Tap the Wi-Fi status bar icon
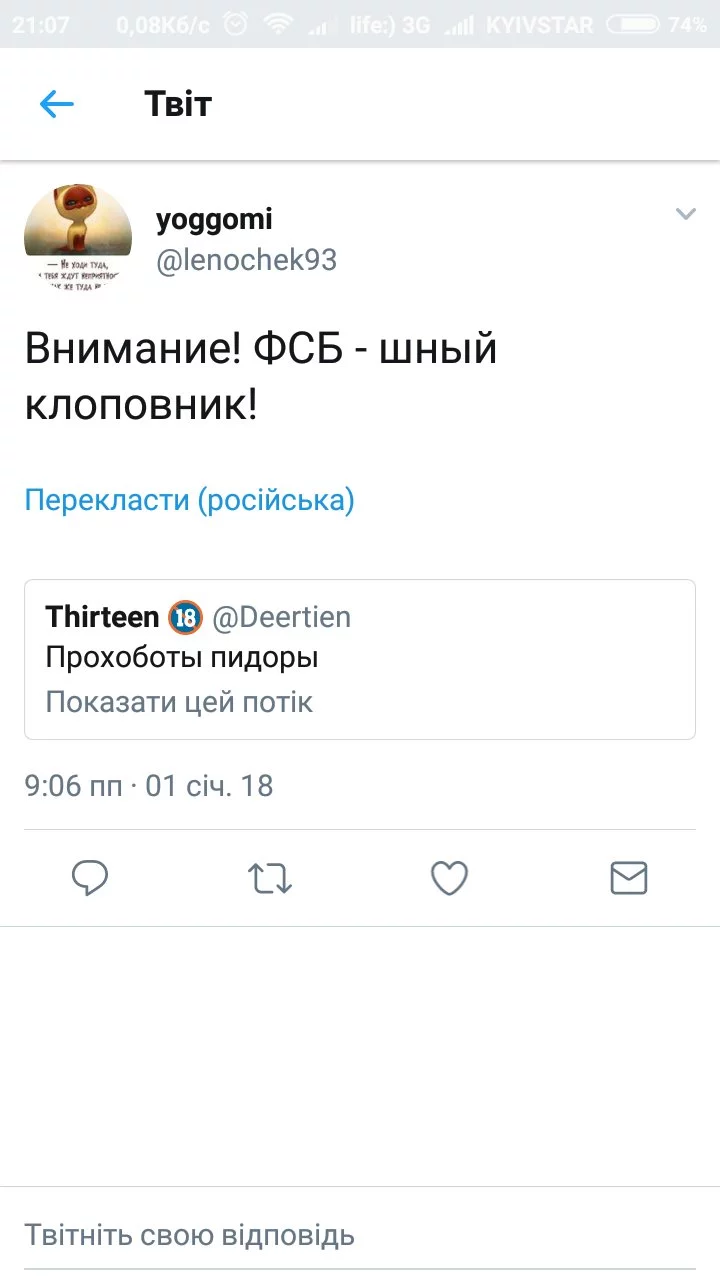 point(278,25)
